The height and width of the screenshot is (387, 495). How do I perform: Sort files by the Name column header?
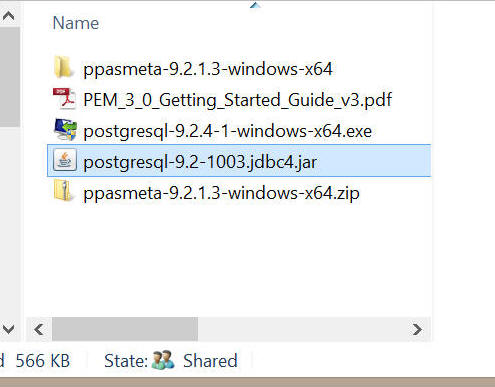point(76,23)
